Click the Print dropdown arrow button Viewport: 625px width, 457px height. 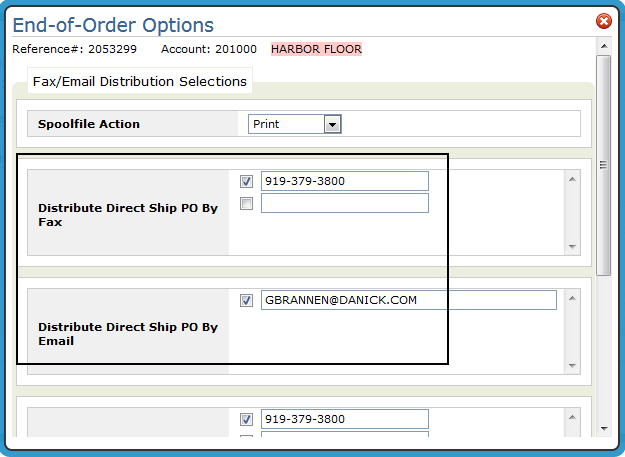(332, 124)
